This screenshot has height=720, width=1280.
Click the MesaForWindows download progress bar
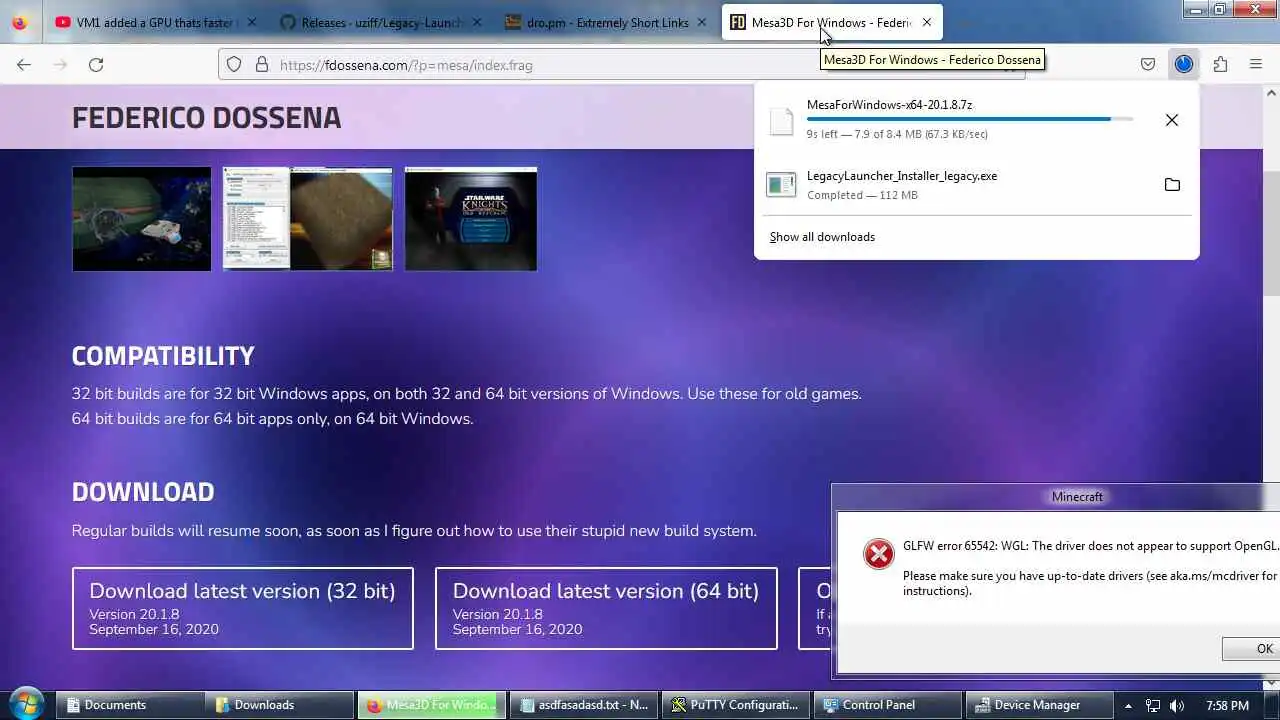pyautogui.click(x=970, y=119)
